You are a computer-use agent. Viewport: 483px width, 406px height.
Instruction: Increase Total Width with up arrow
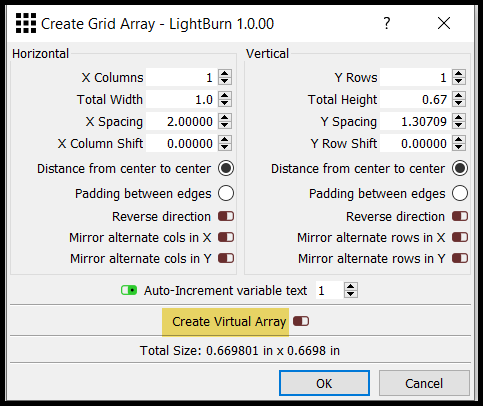click(x=225, y=96)
